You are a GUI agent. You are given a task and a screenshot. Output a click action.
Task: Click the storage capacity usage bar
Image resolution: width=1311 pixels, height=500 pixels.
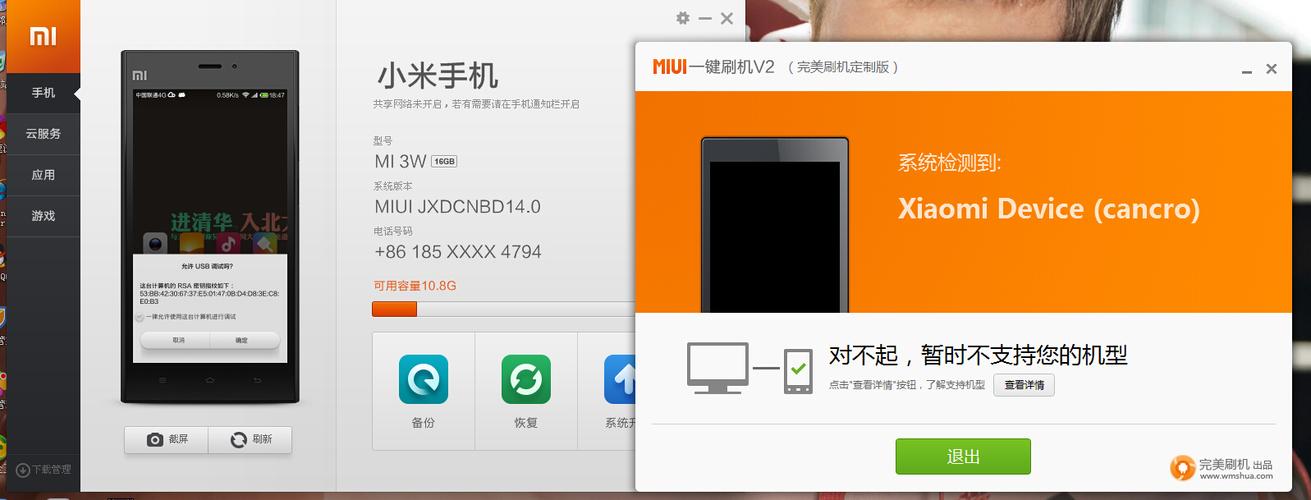(x=504, y=309)
